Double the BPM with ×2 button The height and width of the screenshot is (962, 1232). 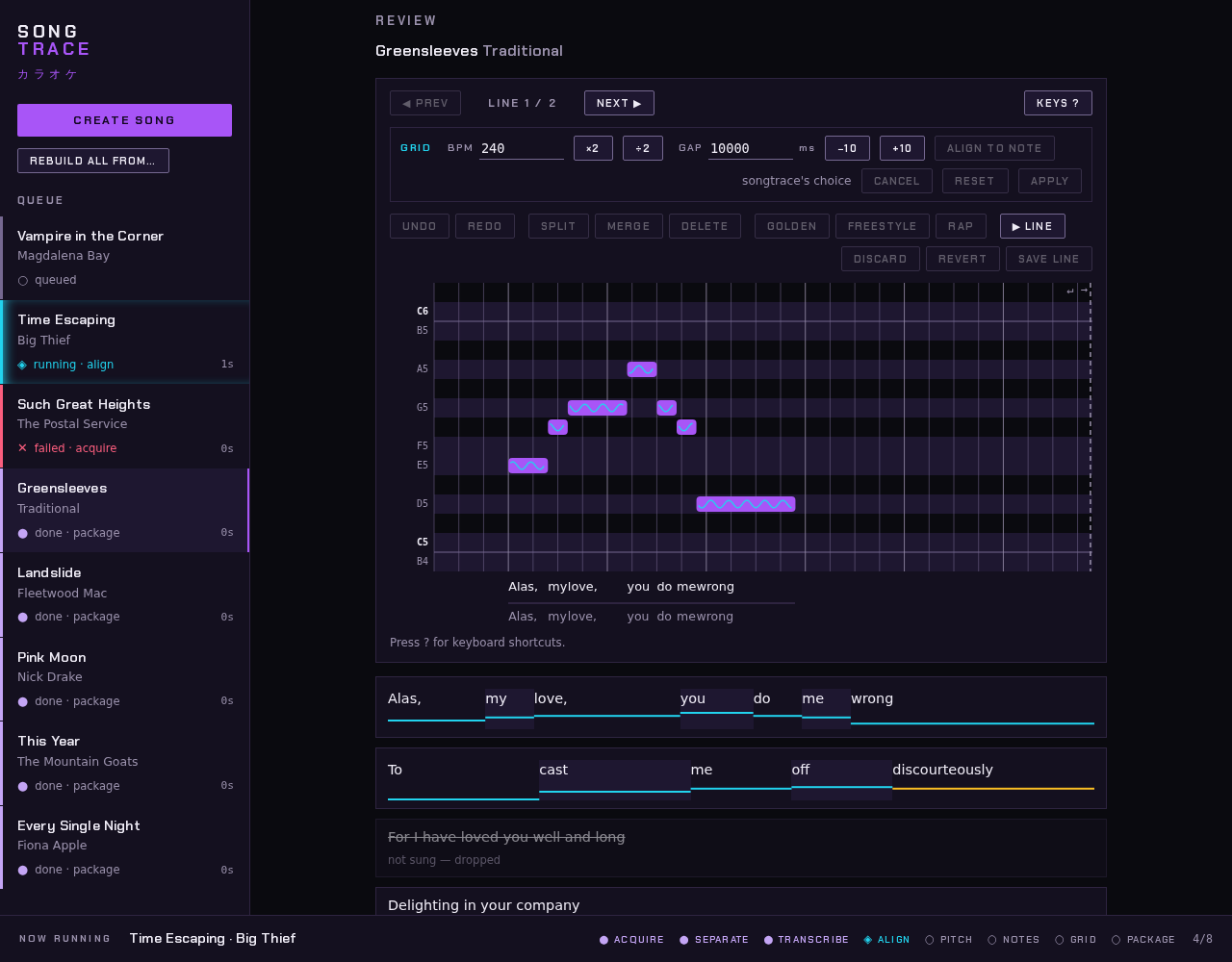(593, 148)
